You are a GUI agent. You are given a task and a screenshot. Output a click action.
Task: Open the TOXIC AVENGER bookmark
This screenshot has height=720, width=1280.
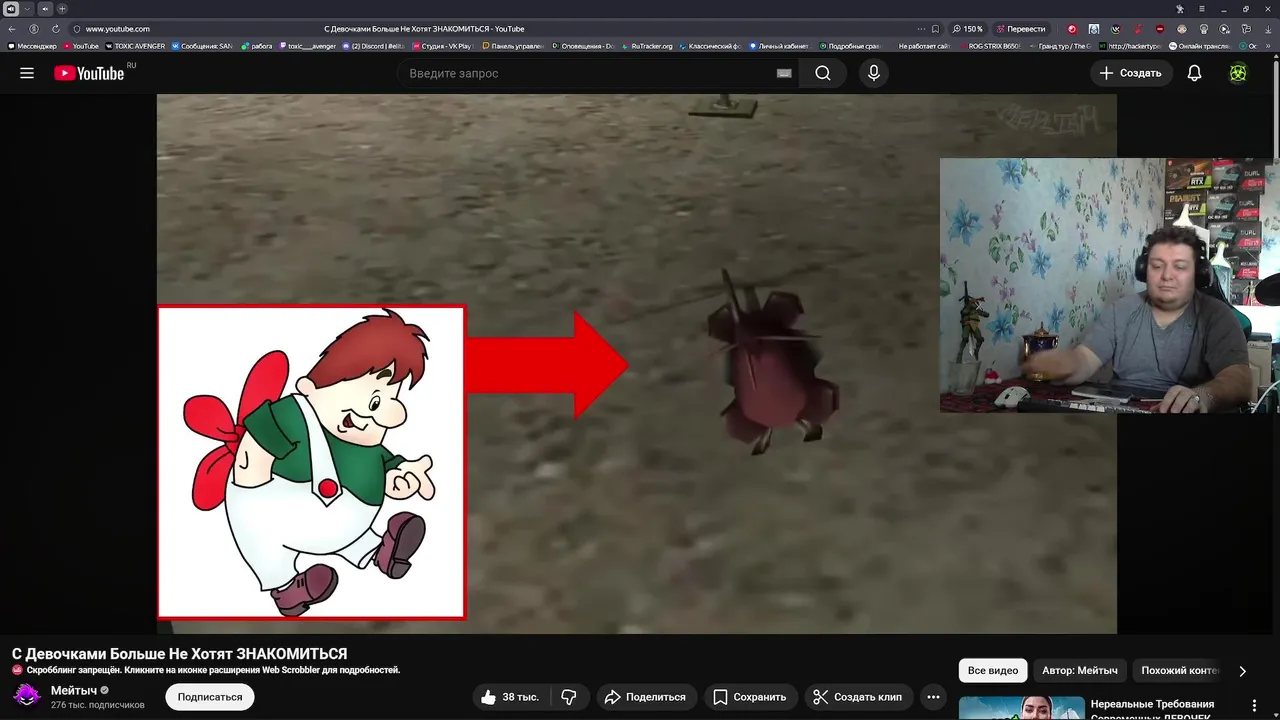tap(135, 46)
